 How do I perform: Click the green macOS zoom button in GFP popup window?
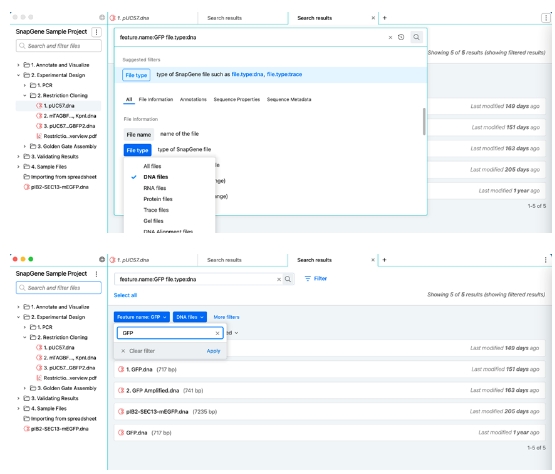[x=31, y=259]
